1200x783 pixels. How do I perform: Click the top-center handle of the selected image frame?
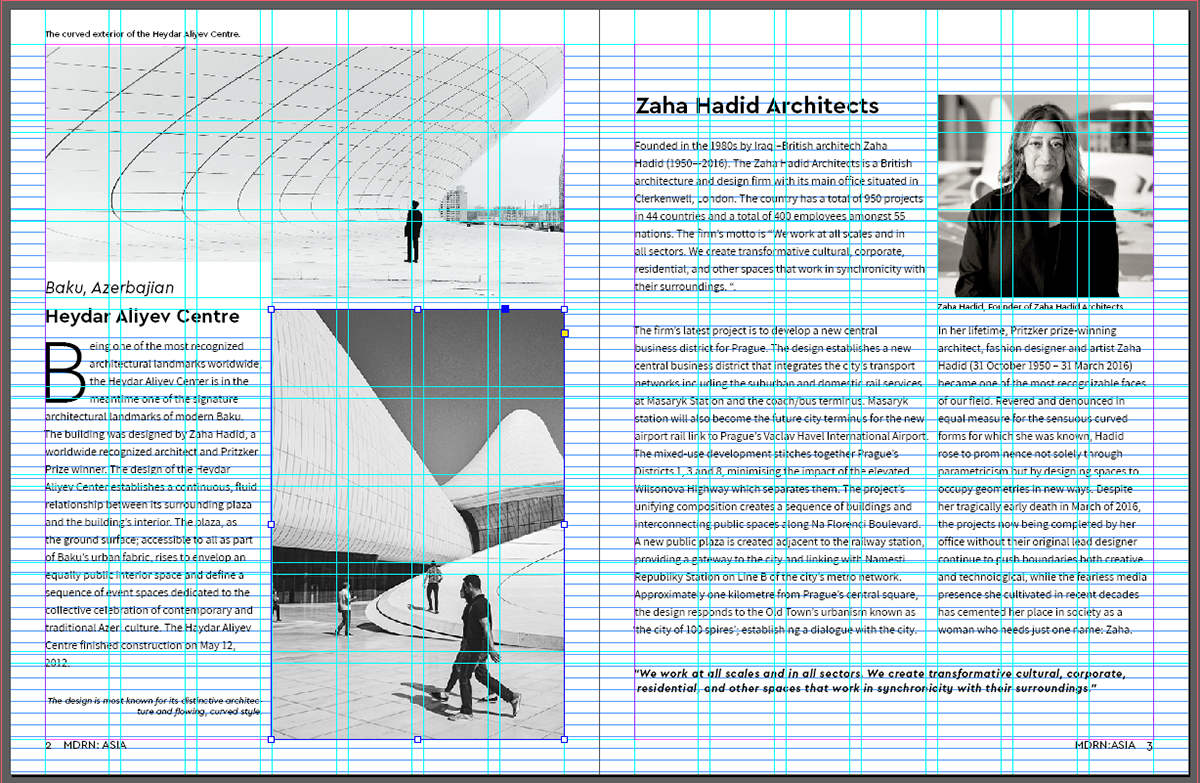(417, 309)
